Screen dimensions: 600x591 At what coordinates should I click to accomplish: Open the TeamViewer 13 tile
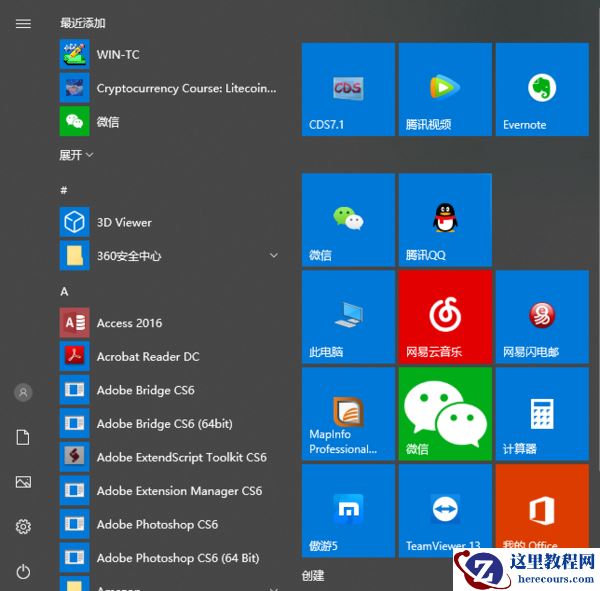tap(445, 511)
